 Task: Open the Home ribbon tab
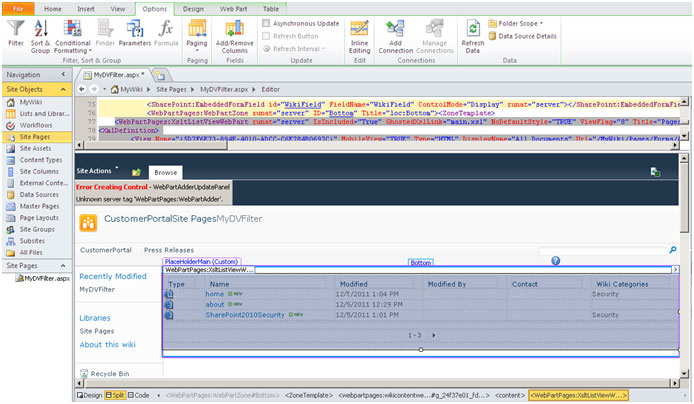point(53,9)
